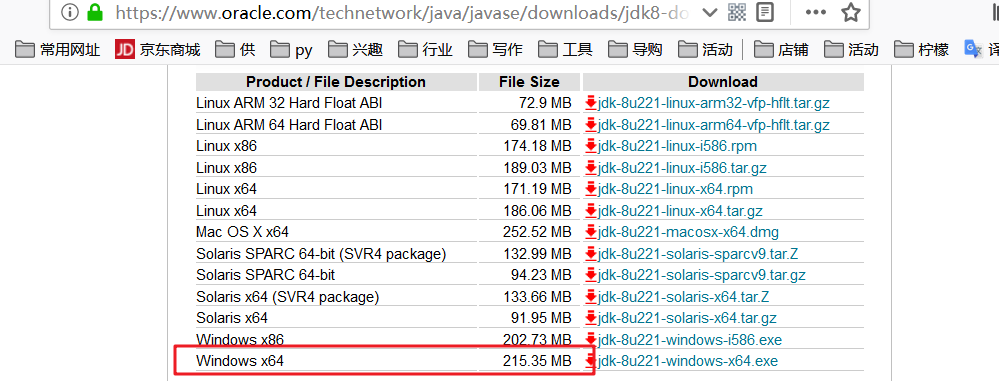Select the 72.9 MB file size cell
999x381 pixels.
529,103
